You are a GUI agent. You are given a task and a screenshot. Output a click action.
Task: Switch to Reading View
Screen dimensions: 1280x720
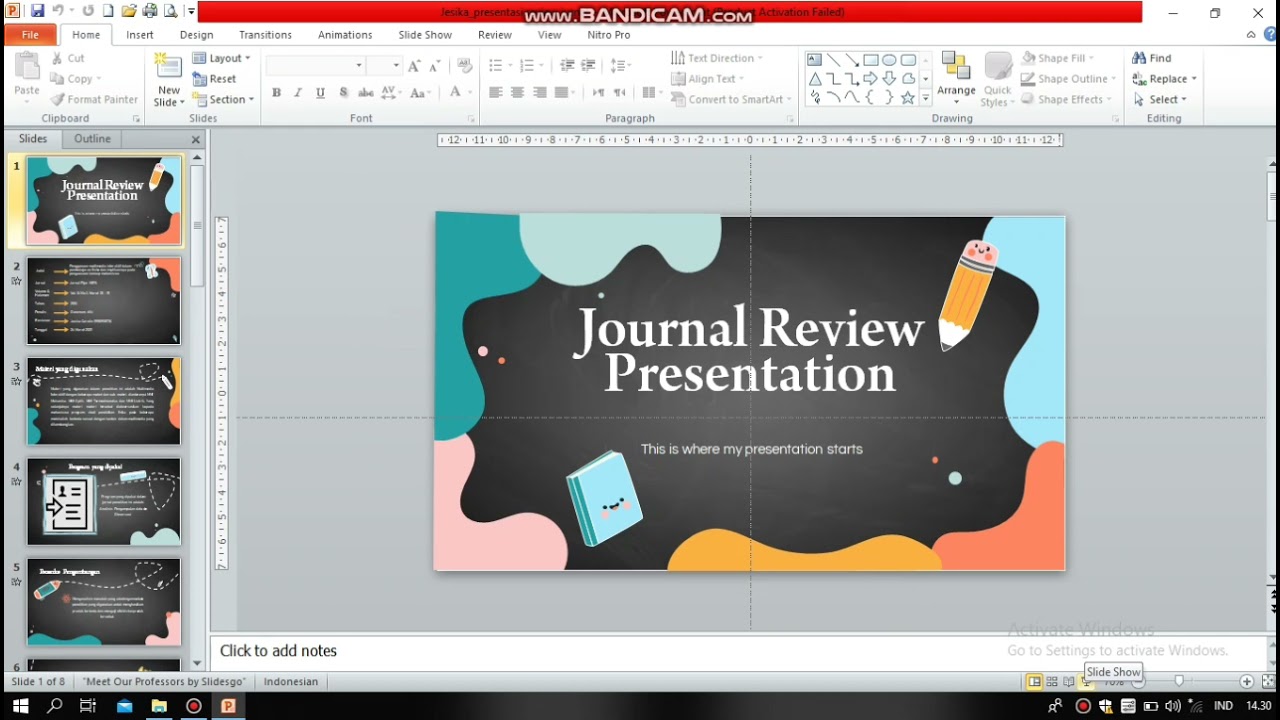click(1069, 682)
